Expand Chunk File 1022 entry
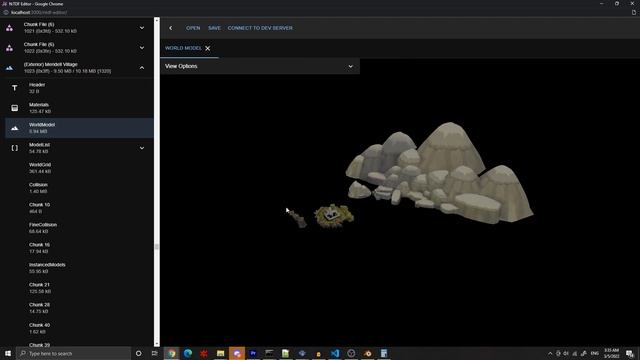The height and width of the screenshot is (360, 640). point(142,48)
